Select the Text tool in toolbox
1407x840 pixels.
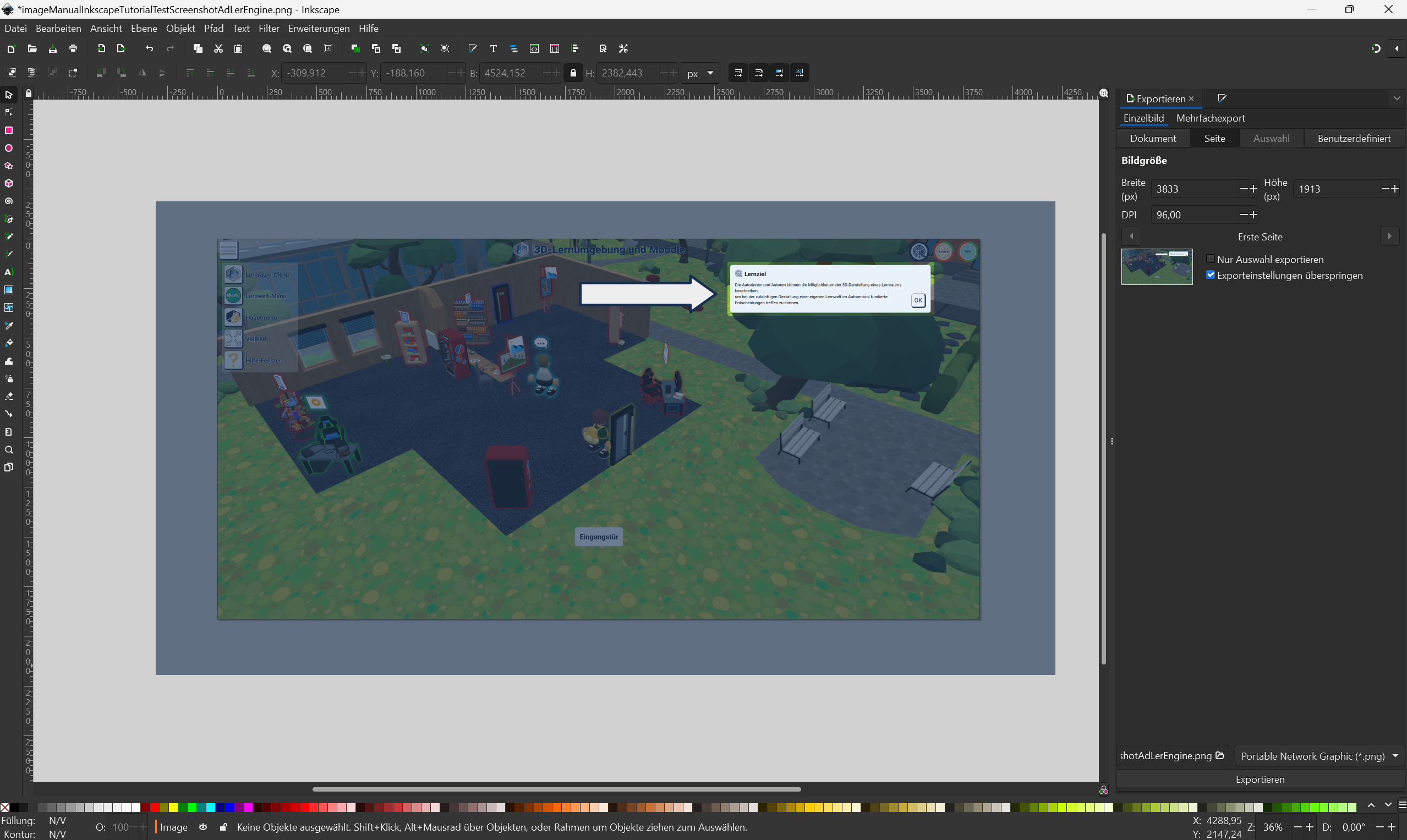8,272
